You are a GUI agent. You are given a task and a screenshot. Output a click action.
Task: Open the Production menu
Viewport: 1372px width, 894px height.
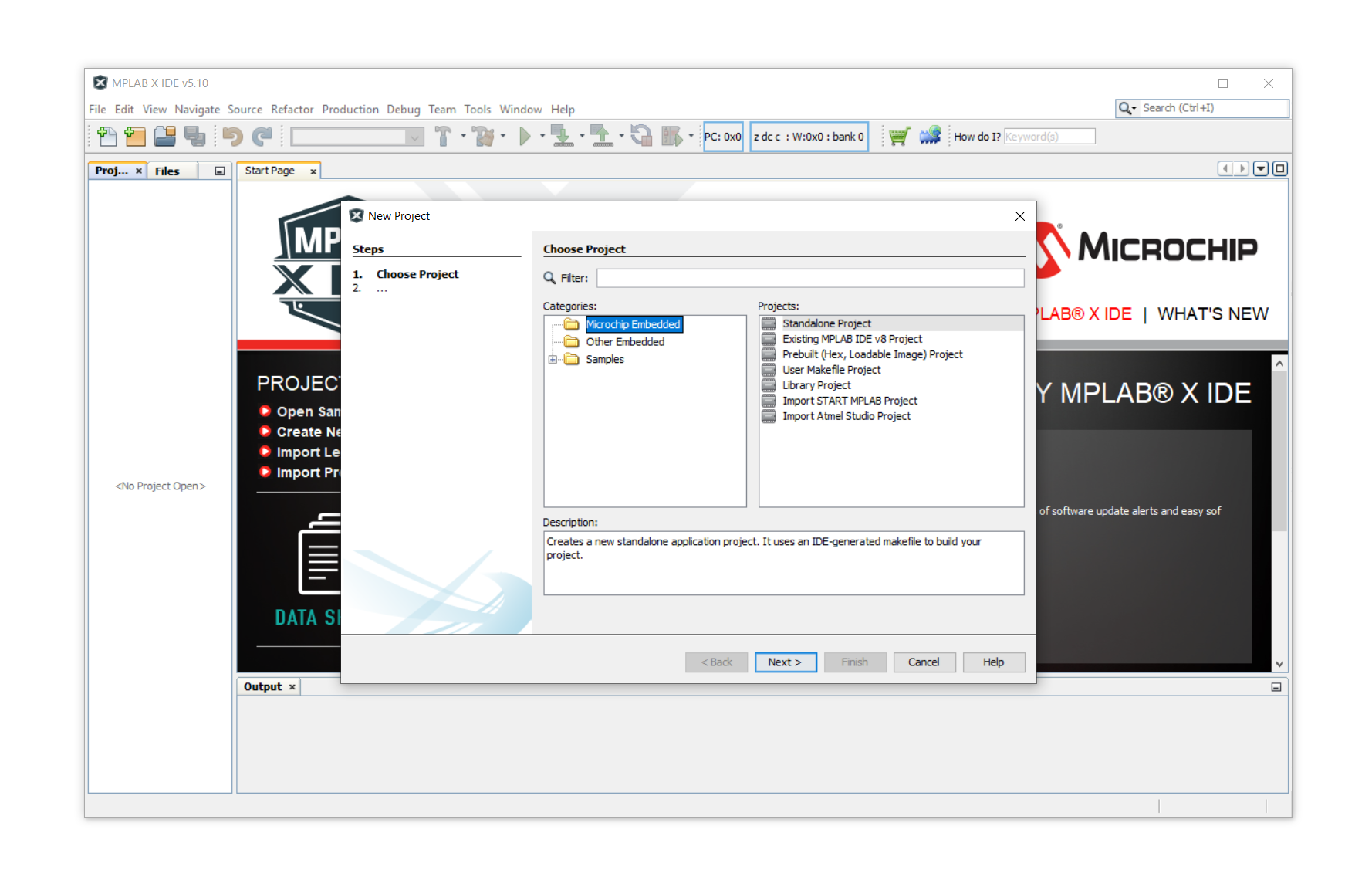[x=350, y=110]
